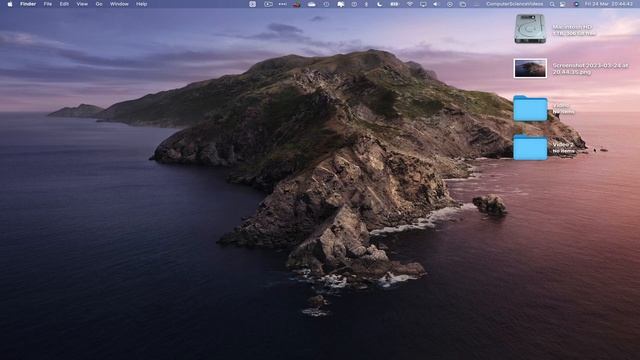Open the Help menu
The image size is (640, 360).
pos(142,4)
